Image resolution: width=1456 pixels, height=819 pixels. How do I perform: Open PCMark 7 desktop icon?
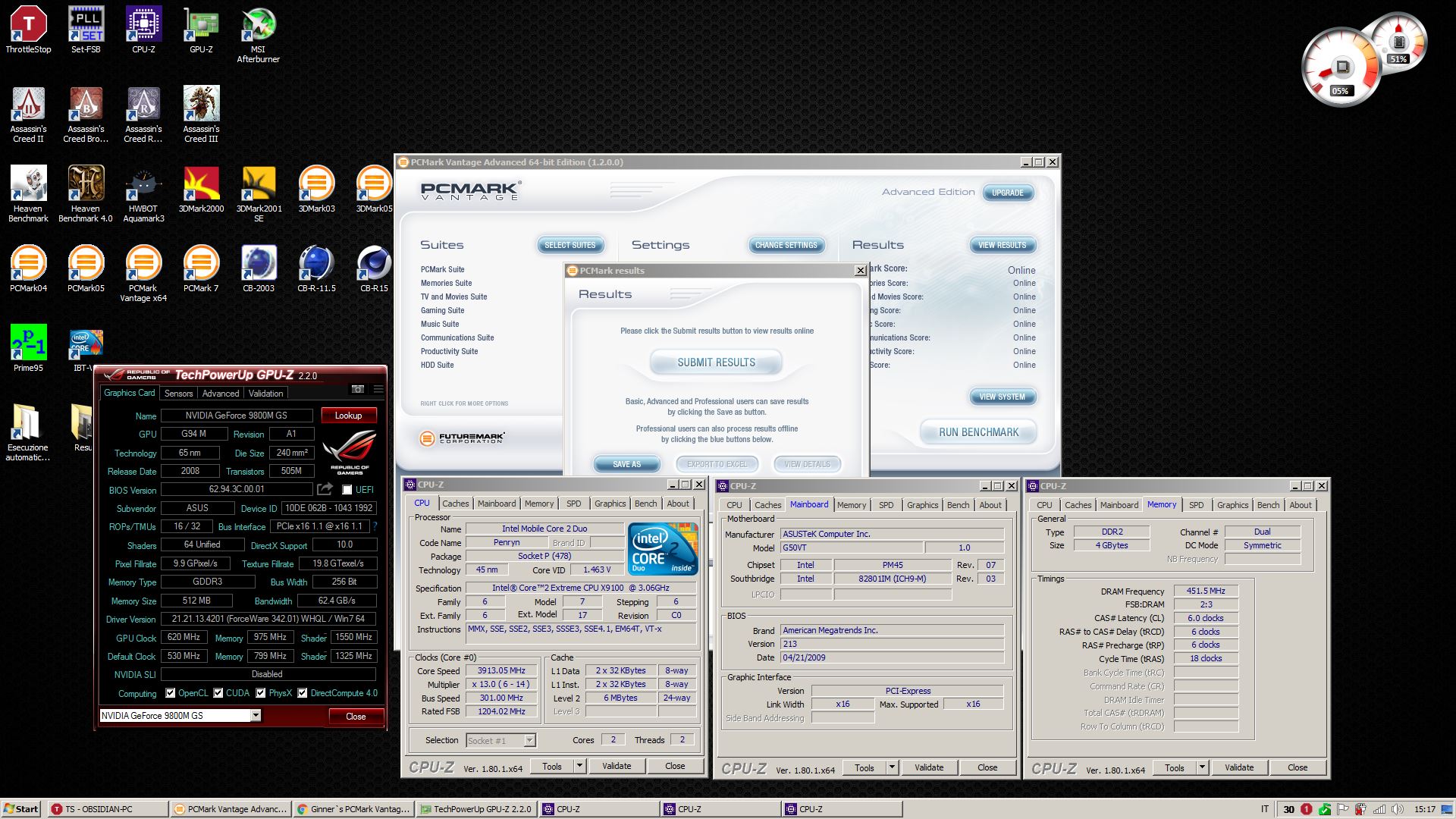click(201, 269)
